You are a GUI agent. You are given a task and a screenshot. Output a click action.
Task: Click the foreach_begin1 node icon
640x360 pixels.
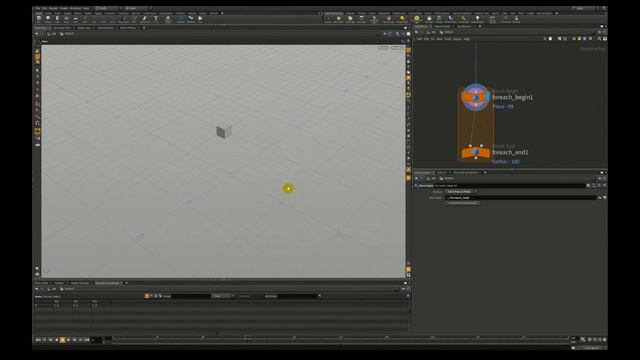(475, 98)
